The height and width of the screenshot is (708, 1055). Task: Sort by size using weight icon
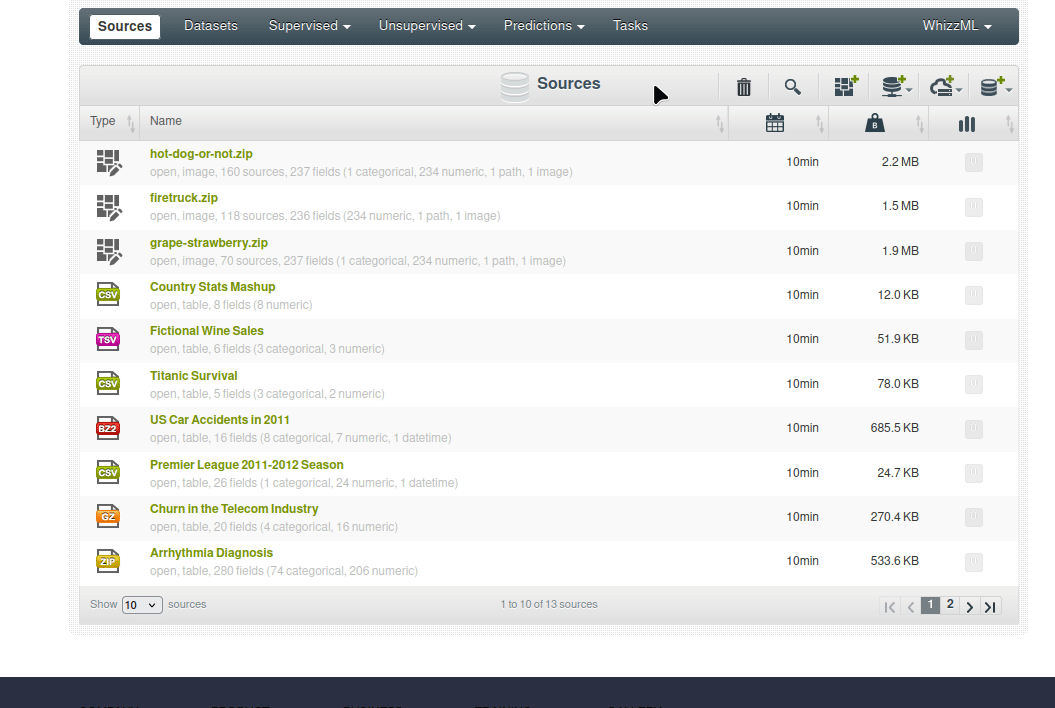[874, 123]
